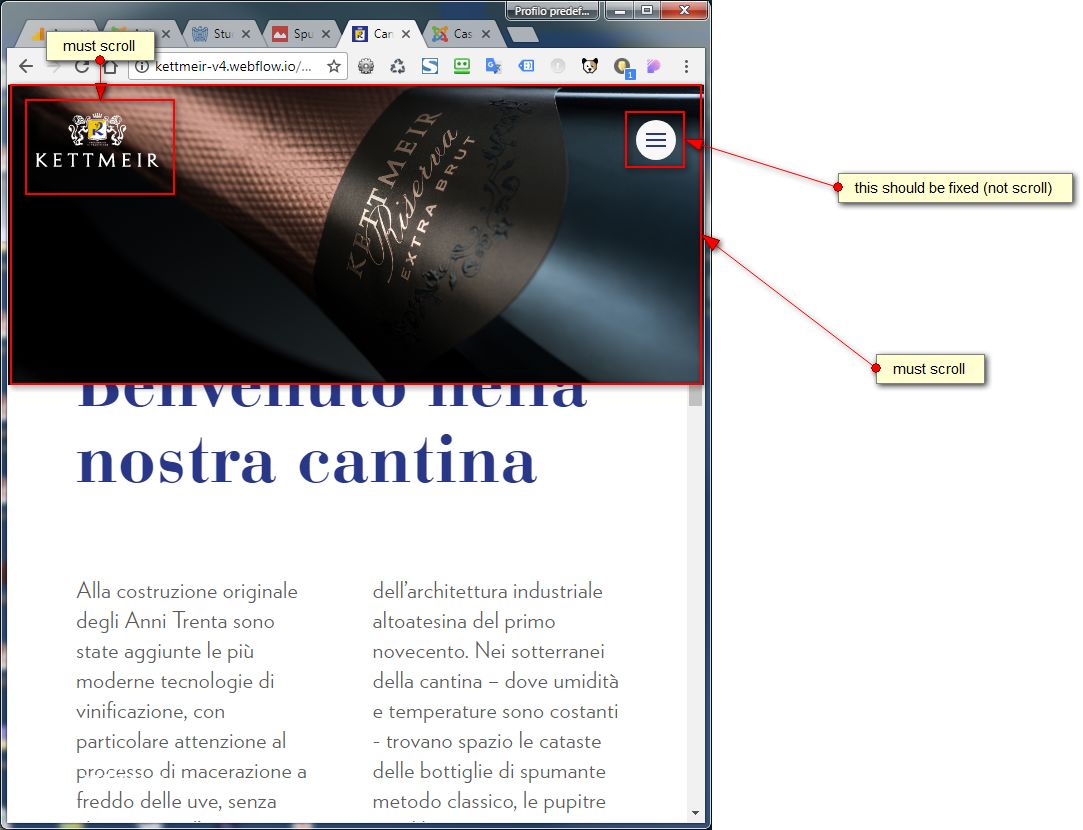The image size is (1083, 830).
Task: Click the Profilo predef profile button
Action: click(553, 11)
